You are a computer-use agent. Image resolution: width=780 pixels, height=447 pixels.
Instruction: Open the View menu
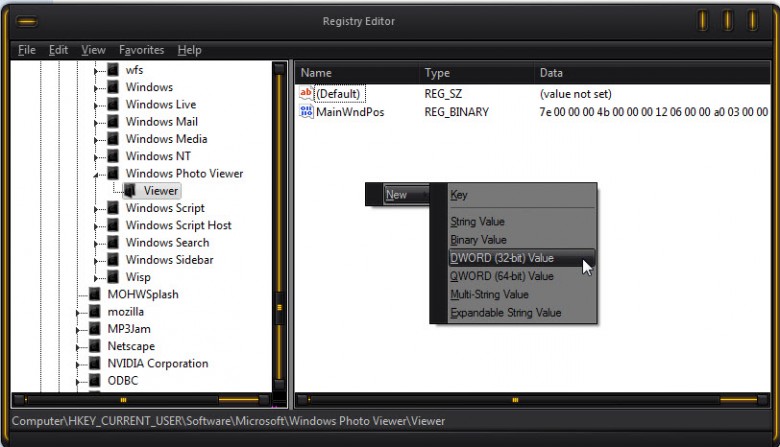(x=94, y=50)
